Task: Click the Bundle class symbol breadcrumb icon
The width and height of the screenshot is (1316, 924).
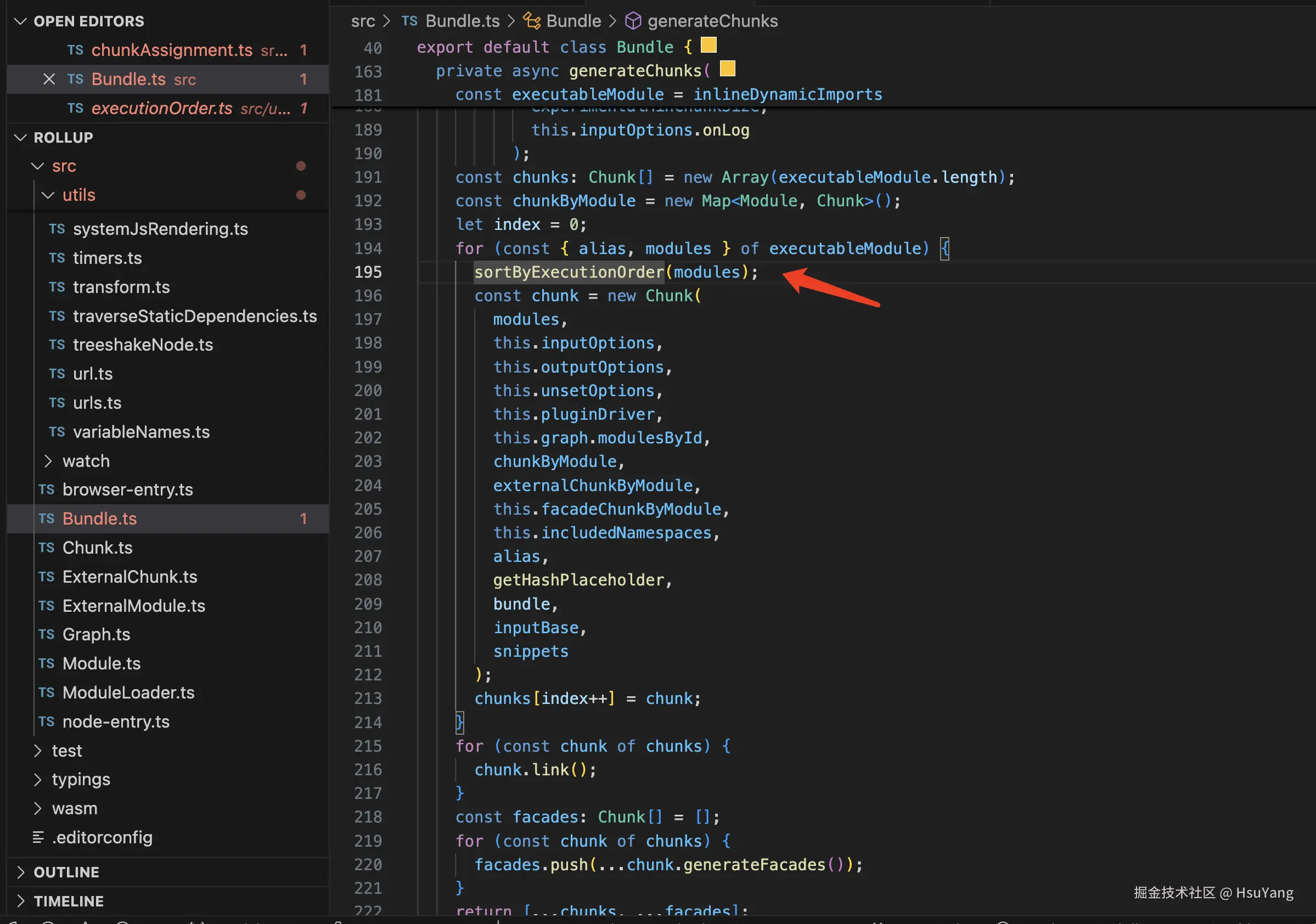Action: tap(531, 21)
